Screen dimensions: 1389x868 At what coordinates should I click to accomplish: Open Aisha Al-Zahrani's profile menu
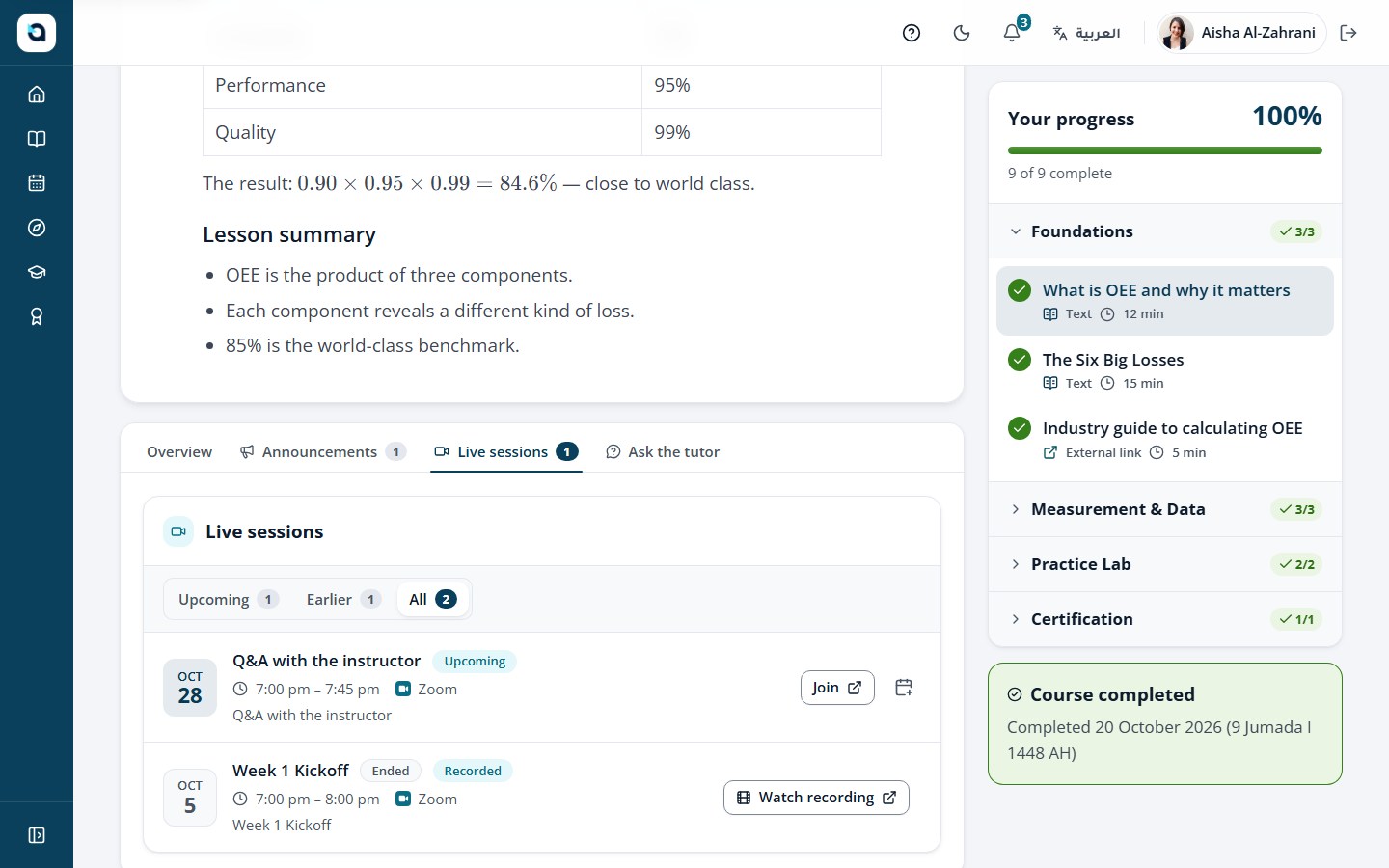[x=1241, y=33]
